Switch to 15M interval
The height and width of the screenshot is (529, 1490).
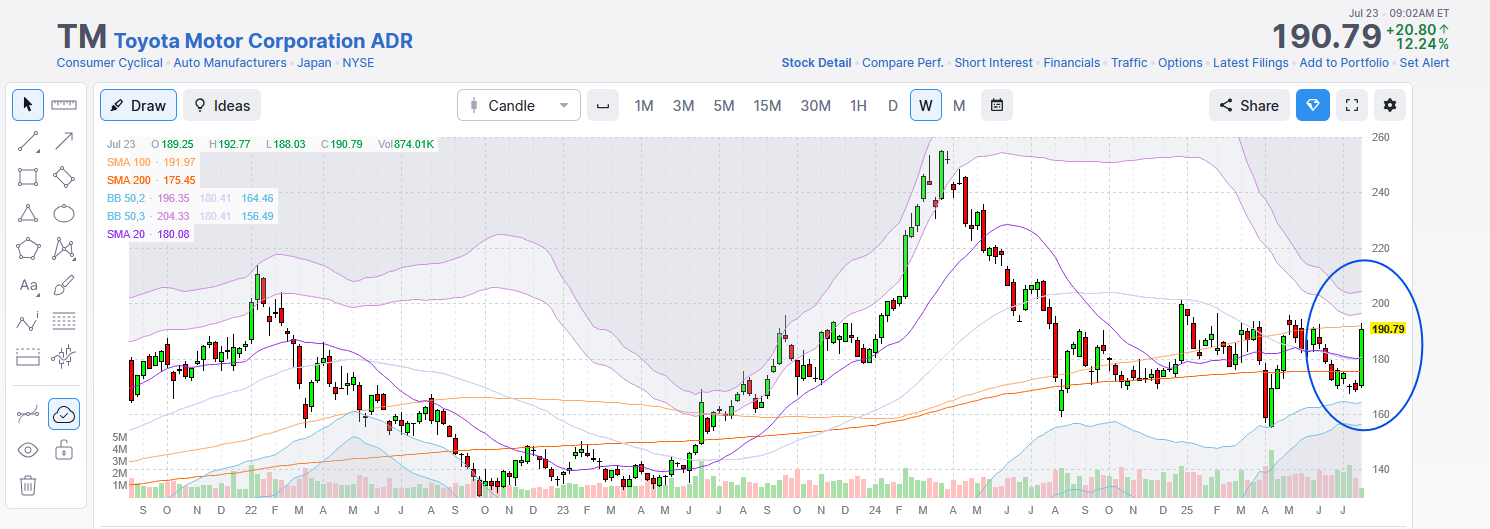[x=768, y=105]
